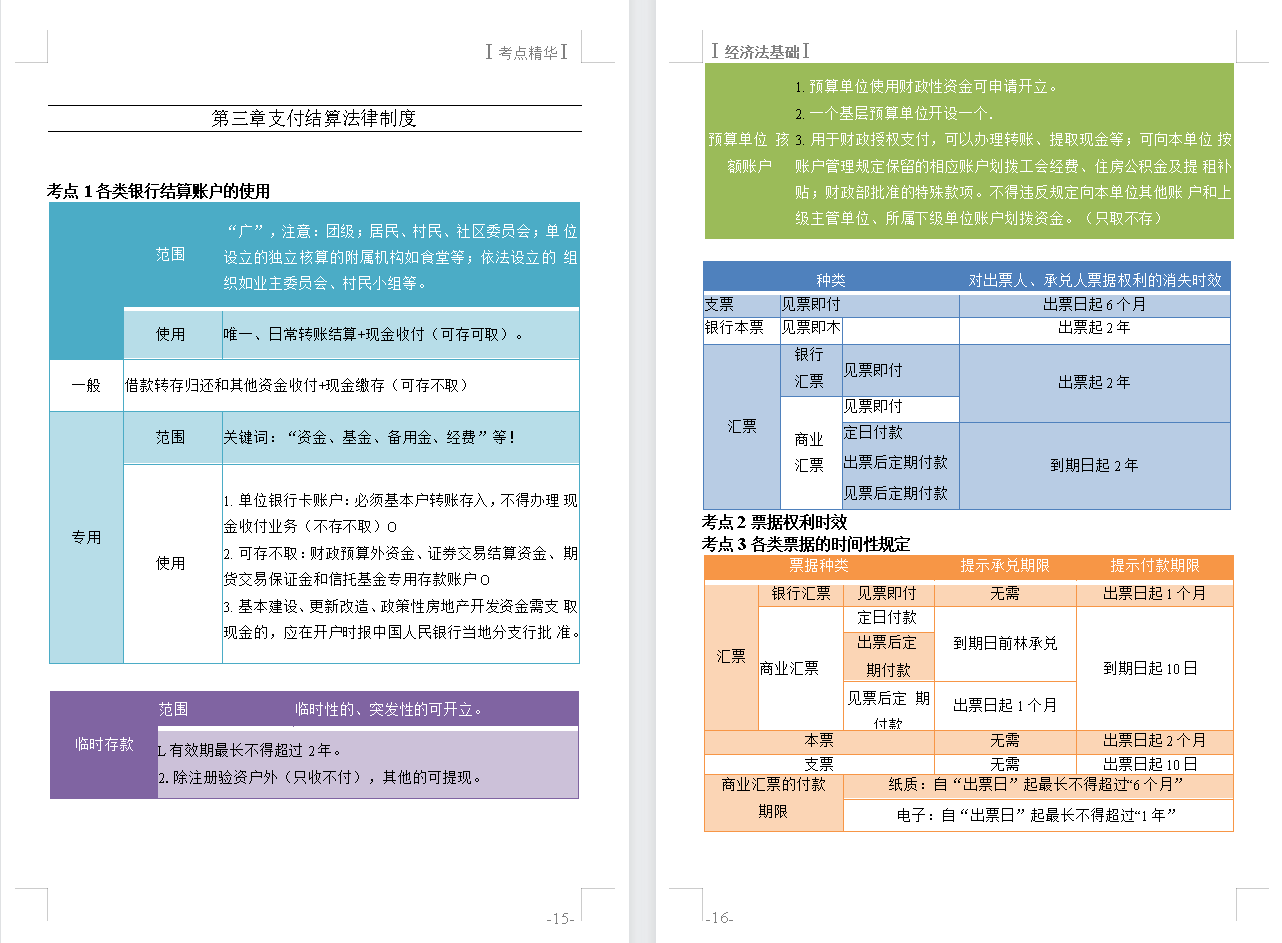Click the 提示付款期限 column header

pos(1154,565)
